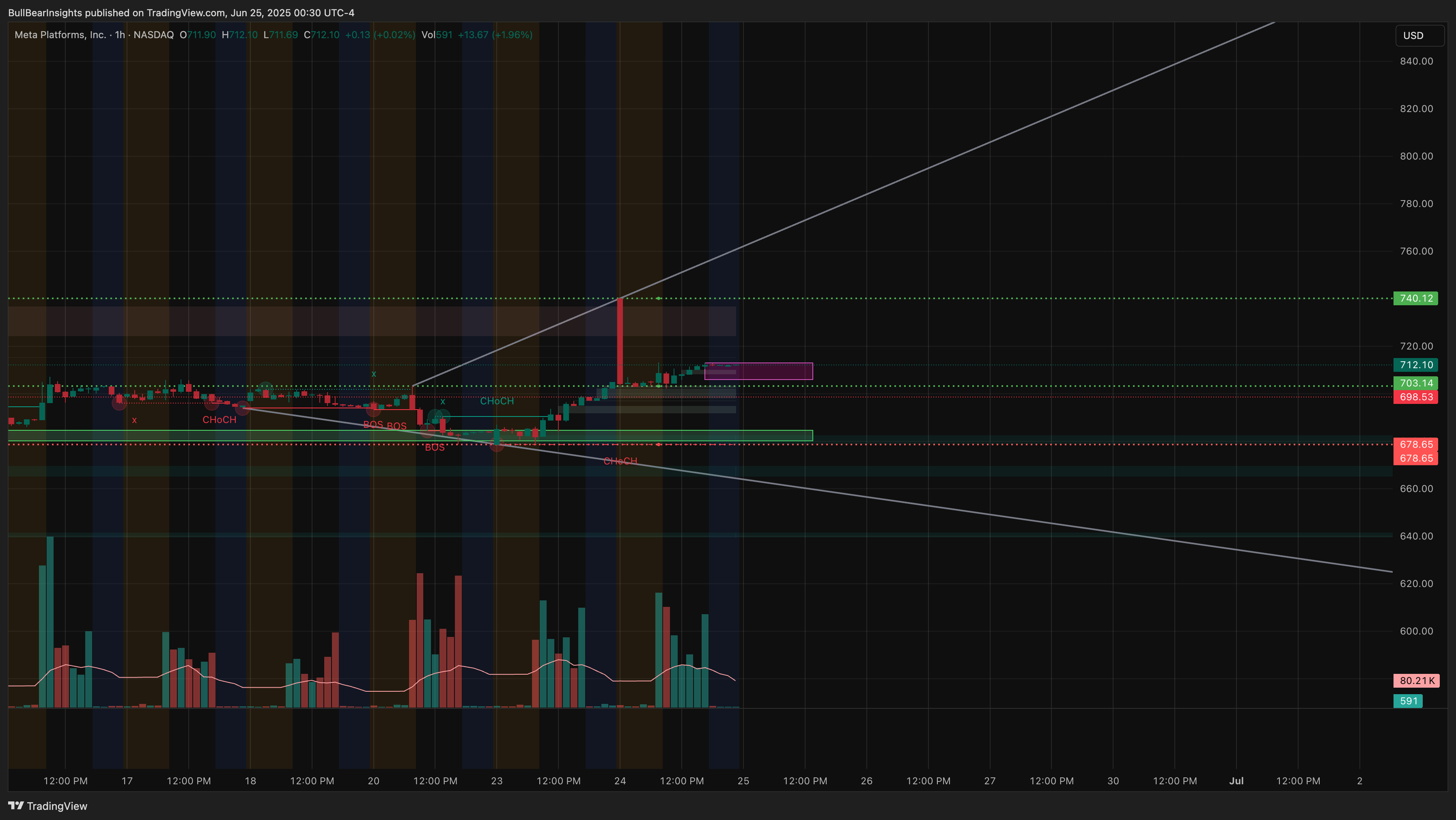
Task: Select the Meta Platforms, Inc. symbol title
Action: point(60,35)
